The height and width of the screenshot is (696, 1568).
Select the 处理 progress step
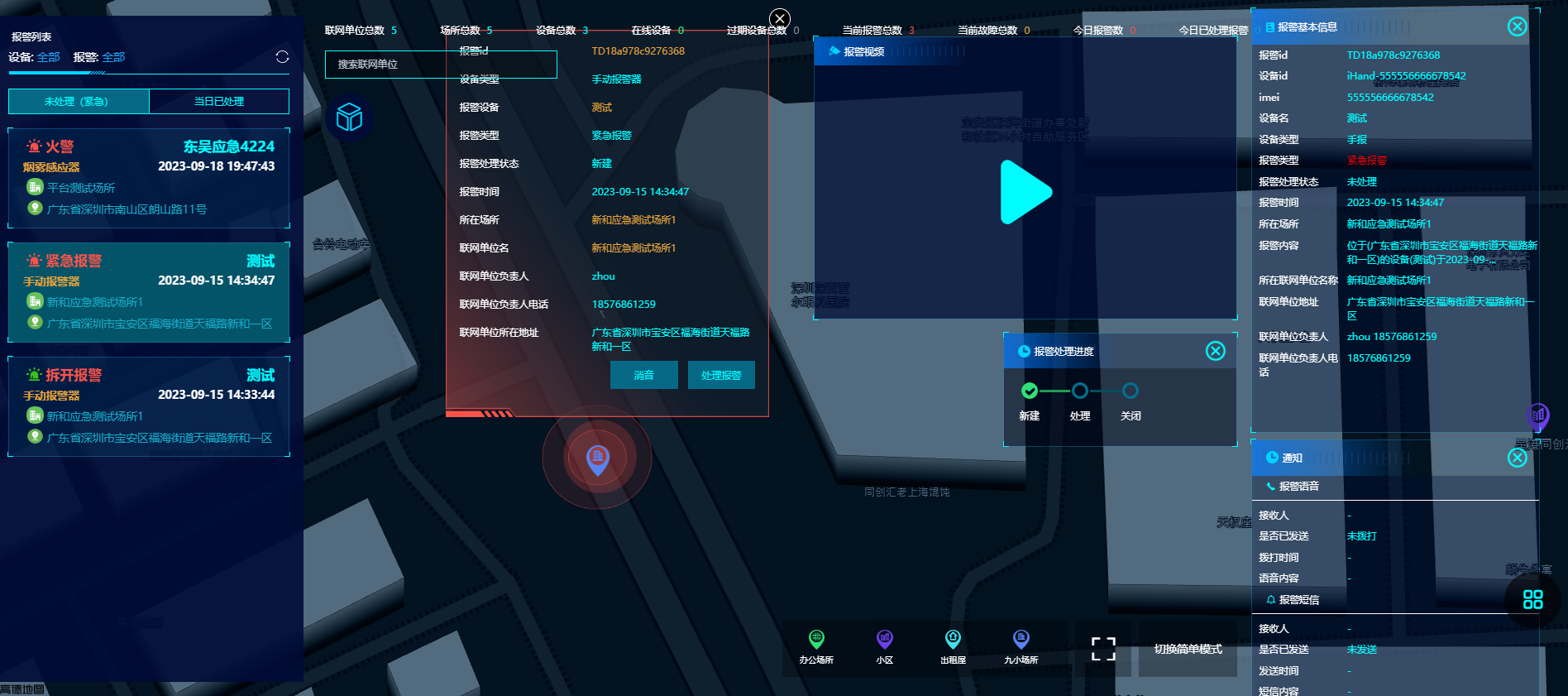click(1080, 391)
